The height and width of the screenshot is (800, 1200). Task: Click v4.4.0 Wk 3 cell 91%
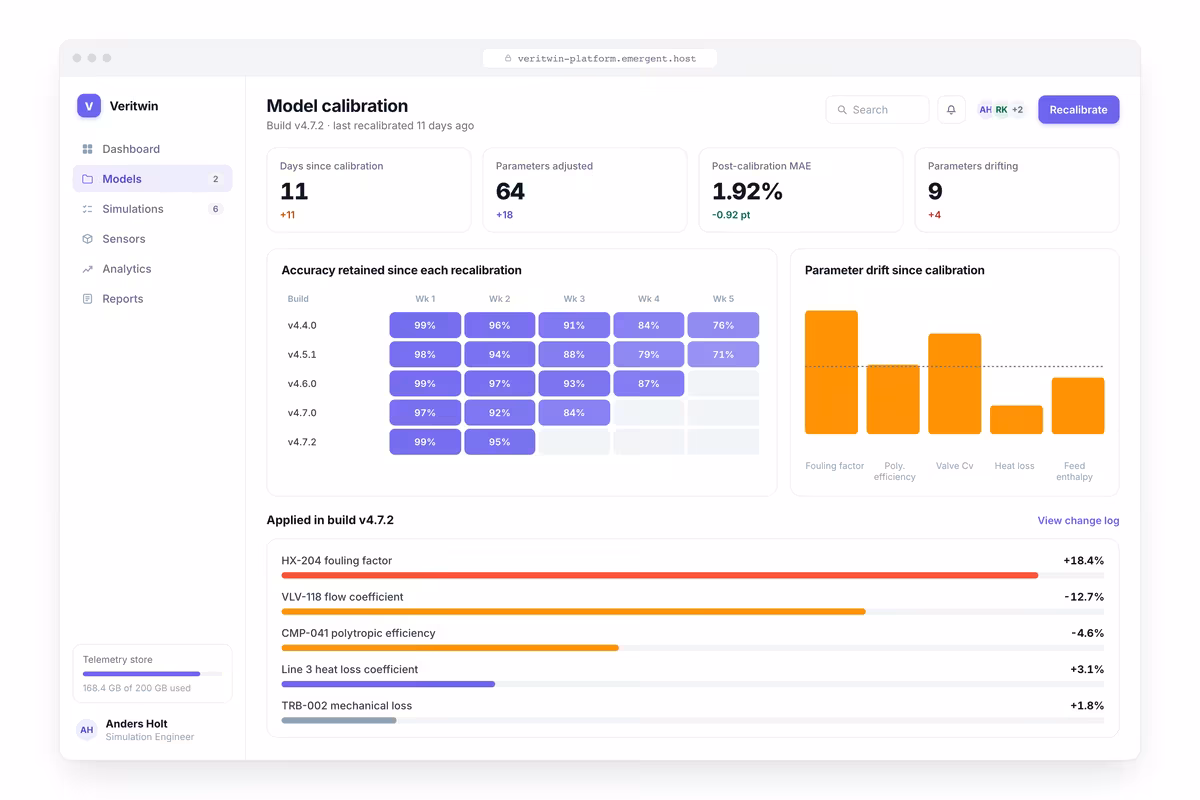574,325
